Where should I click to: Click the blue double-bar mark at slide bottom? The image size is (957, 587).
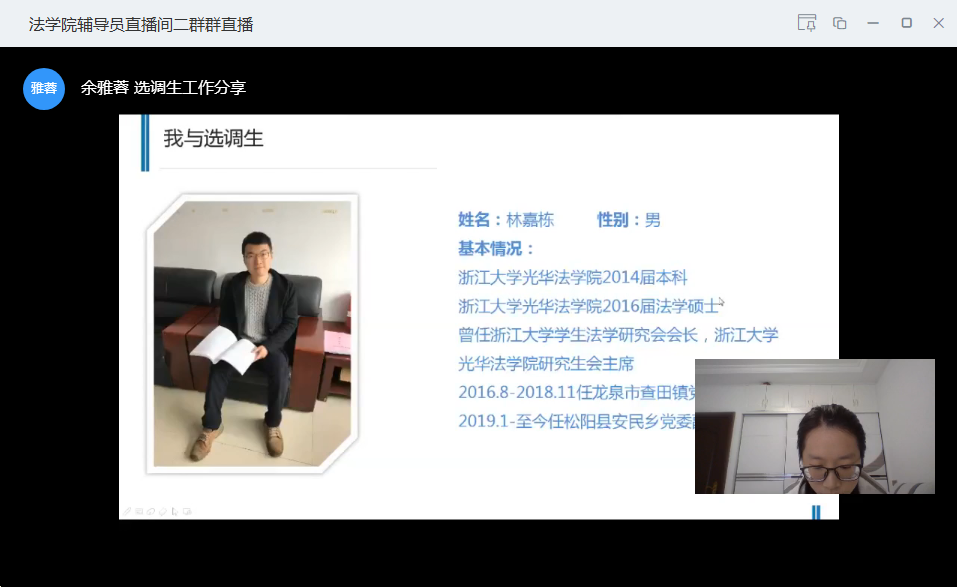(x=816, y=512)
